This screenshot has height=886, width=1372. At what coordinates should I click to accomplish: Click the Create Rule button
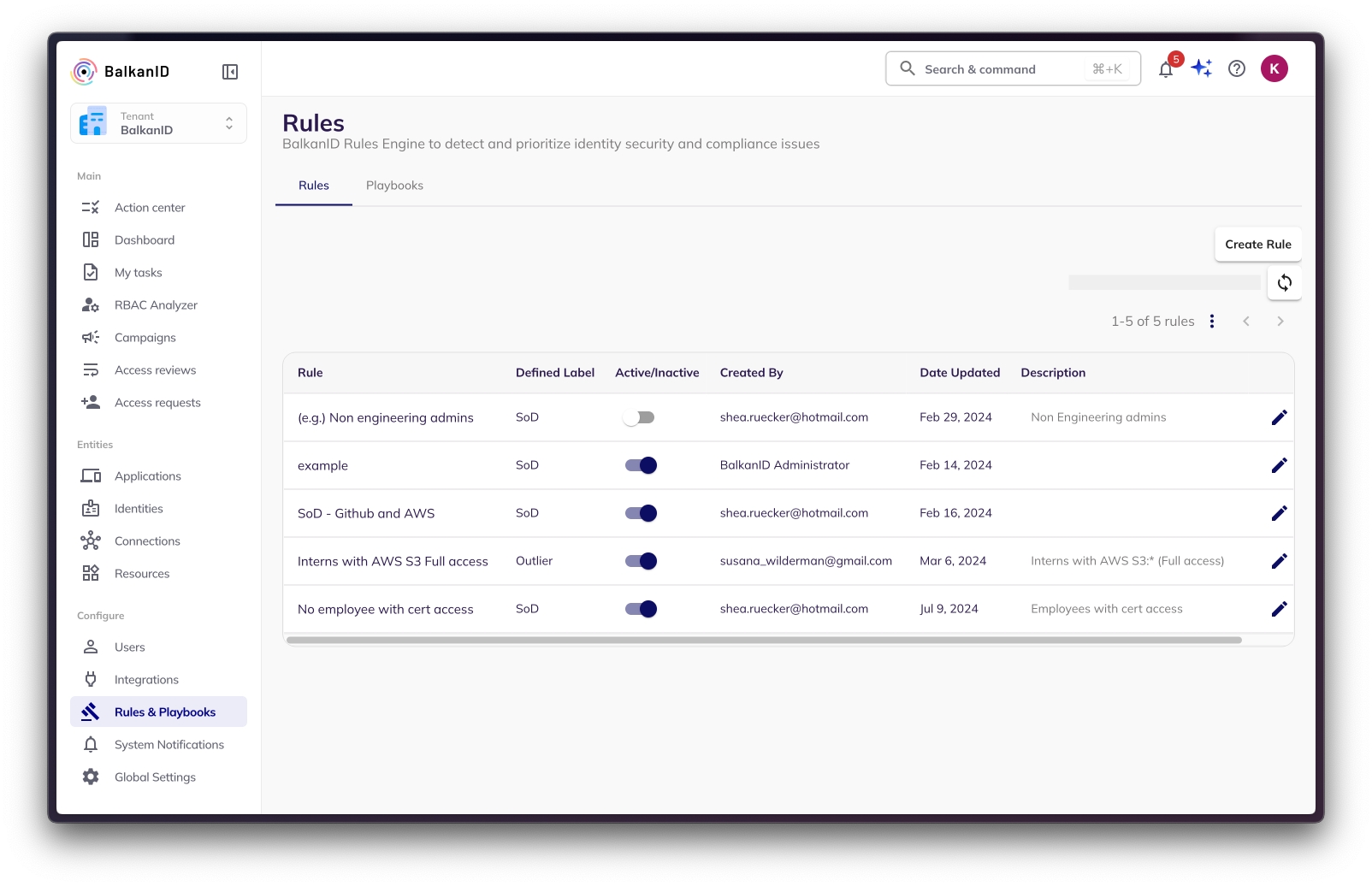pyautogui.click(x=1257, y=245)
